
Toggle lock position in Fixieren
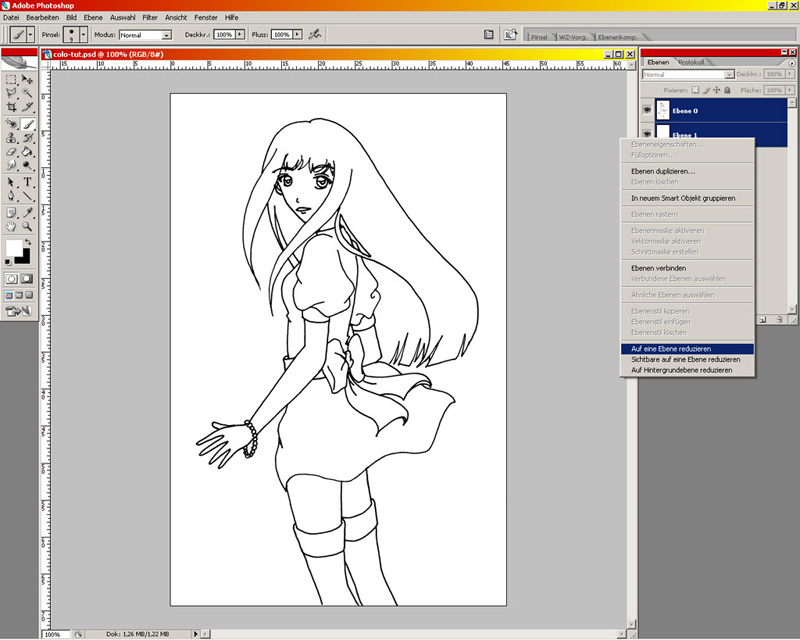[717, 90]
